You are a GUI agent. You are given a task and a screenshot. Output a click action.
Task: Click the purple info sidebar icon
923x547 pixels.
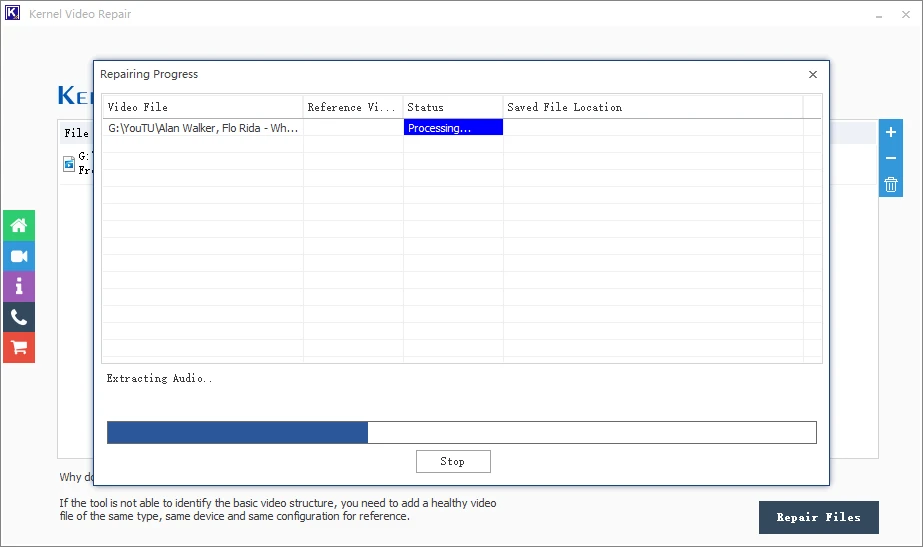point(18,287)
